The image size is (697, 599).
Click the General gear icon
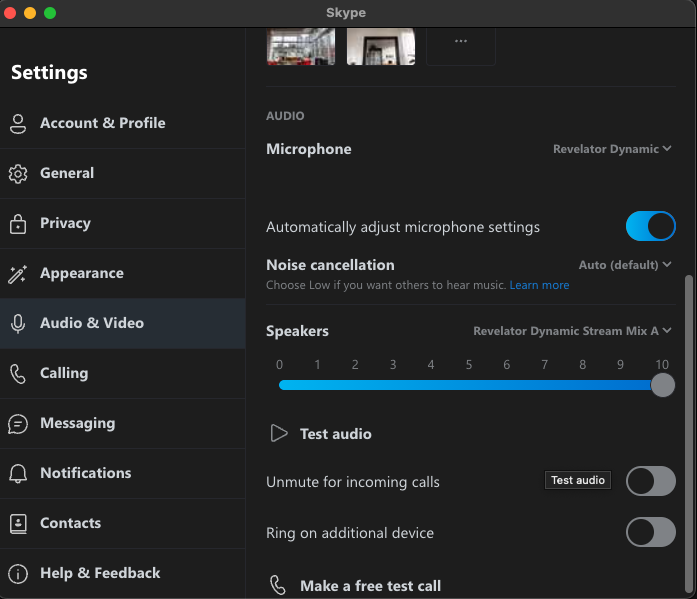tap(18, 174)
